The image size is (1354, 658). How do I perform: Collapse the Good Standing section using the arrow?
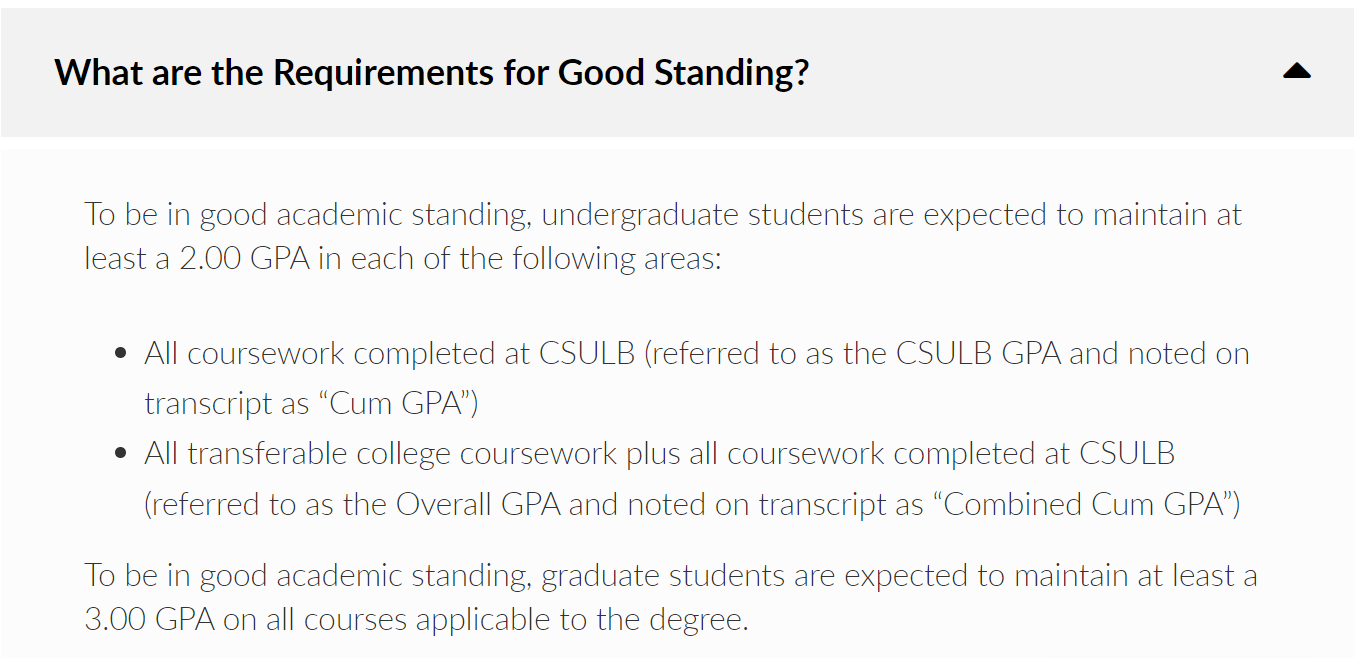pos(1296,71)
